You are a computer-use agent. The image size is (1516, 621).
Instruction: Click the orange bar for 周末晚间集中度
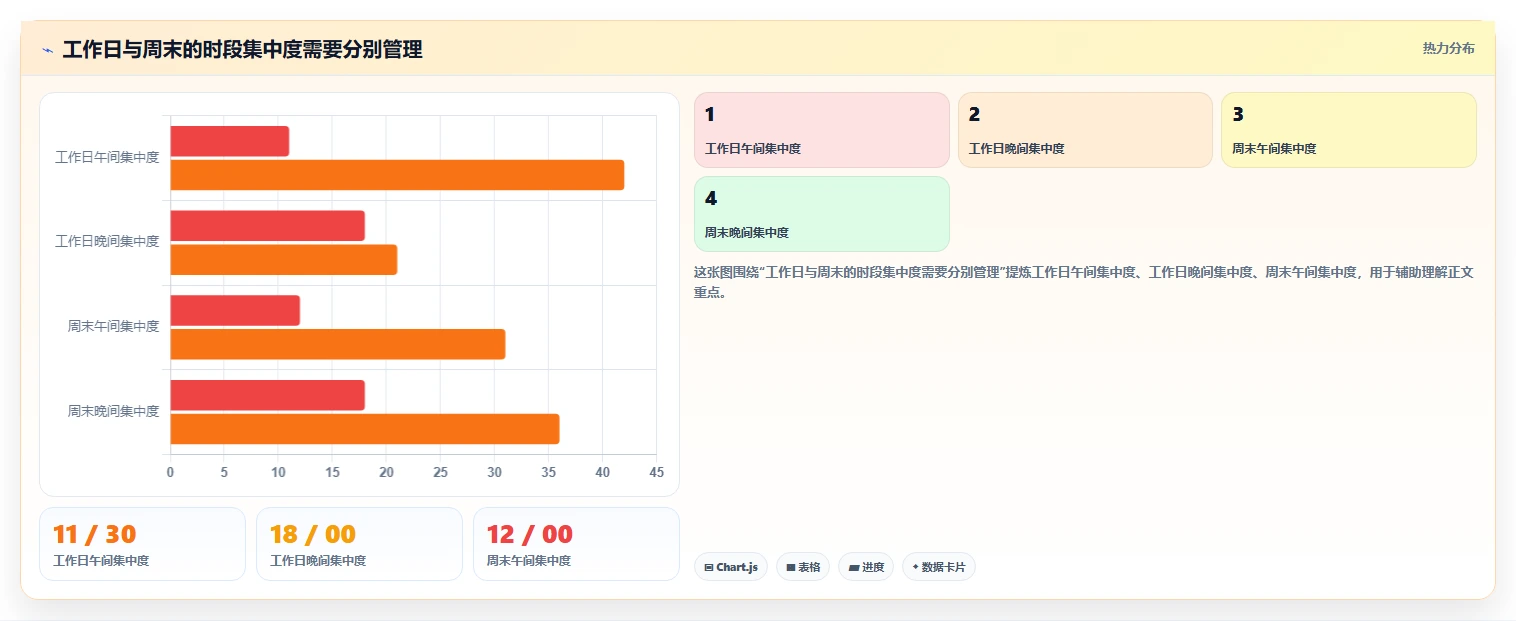365,429
